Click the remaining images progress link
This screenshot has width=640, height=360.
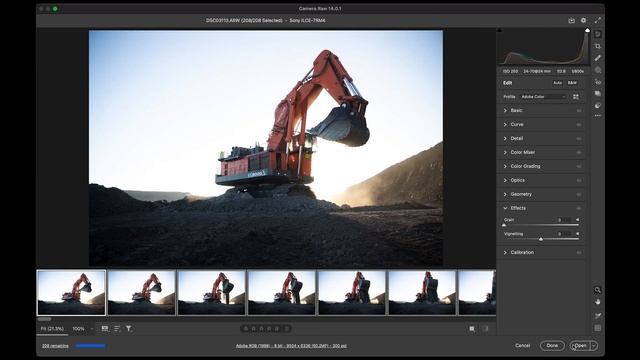click(55, 346)
